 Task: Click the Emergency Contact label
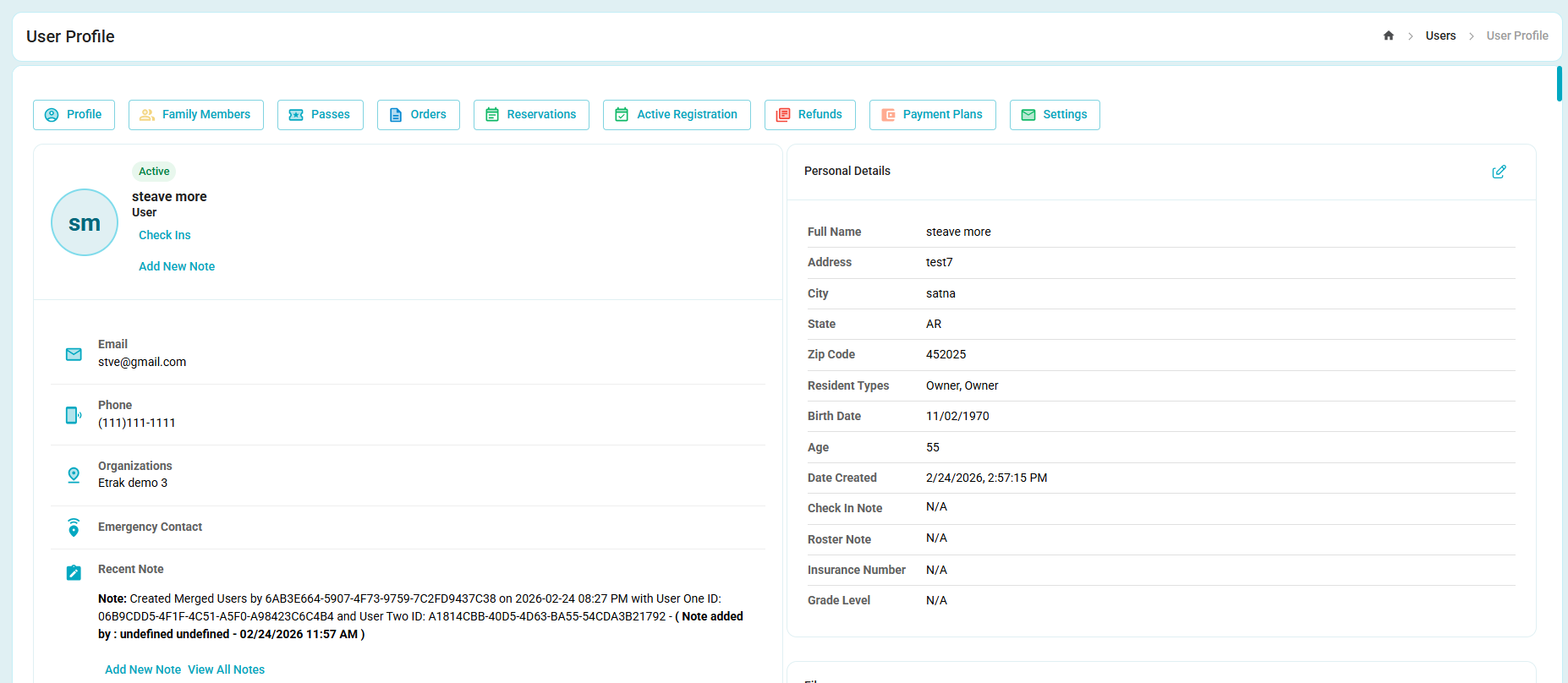150,527
